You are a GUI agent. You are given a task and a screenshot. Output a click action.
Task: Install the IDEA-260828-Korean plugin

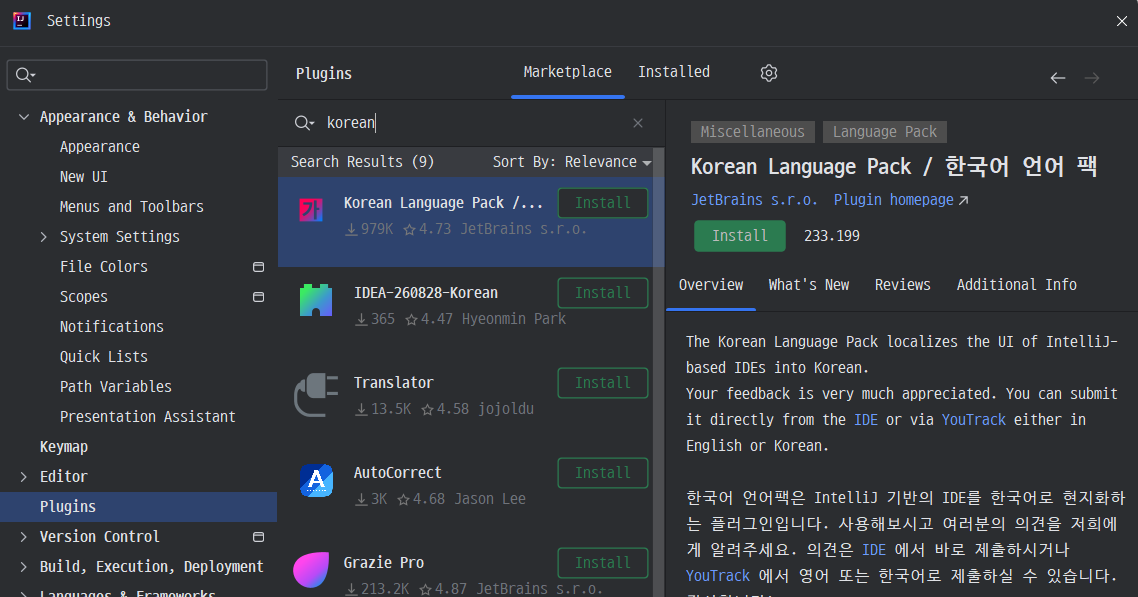602,293
